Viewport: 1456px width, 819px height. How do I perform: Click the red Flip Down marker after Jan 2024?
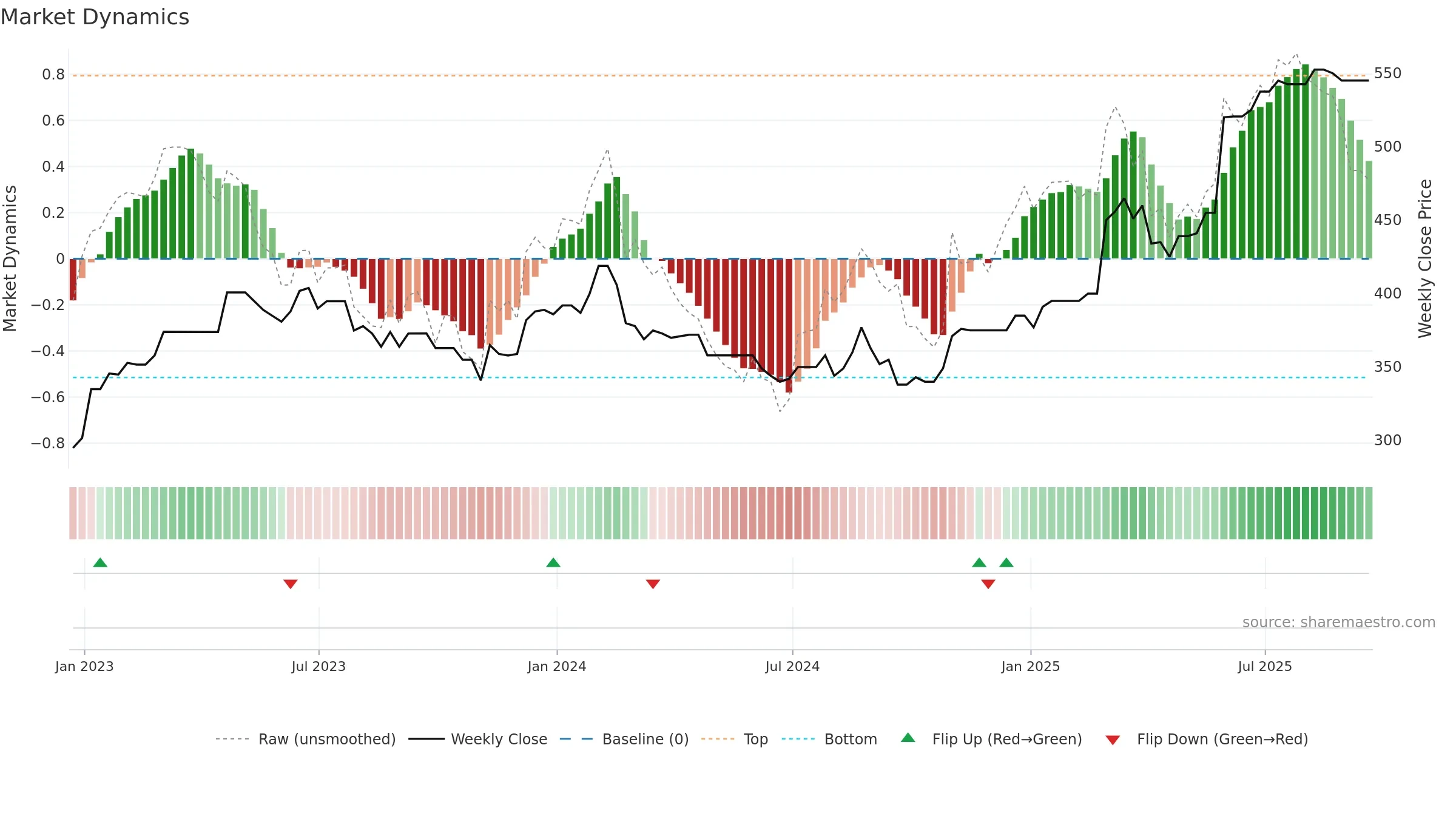(x=653, y=584)
